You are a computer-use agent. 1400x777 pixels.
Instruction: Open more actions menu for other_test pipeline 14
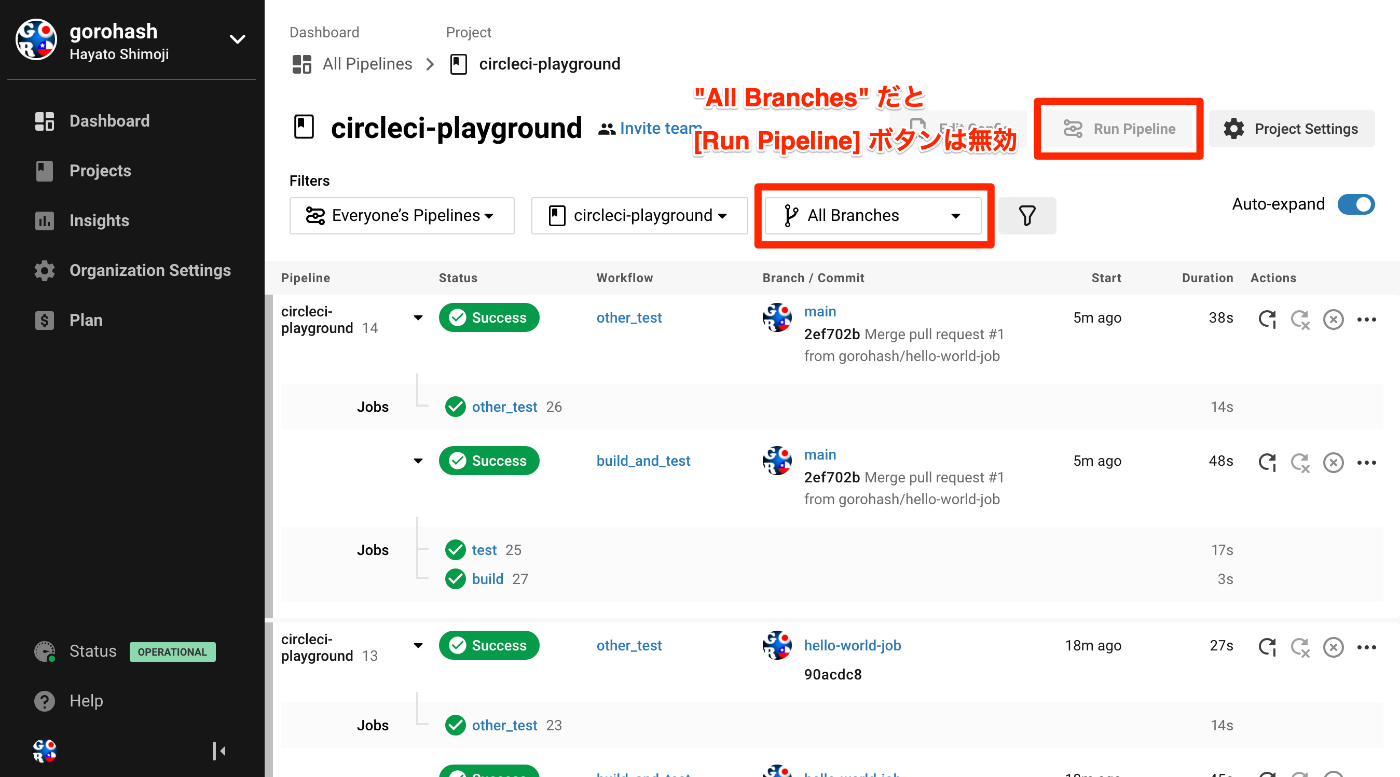1367,320
